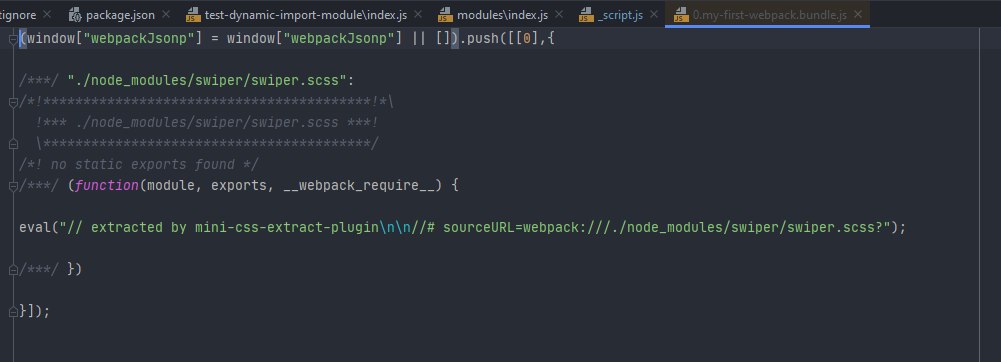Viewport: 1001px width, 362px height.
Task: Click the exports parameter
Action: point(238,186)
